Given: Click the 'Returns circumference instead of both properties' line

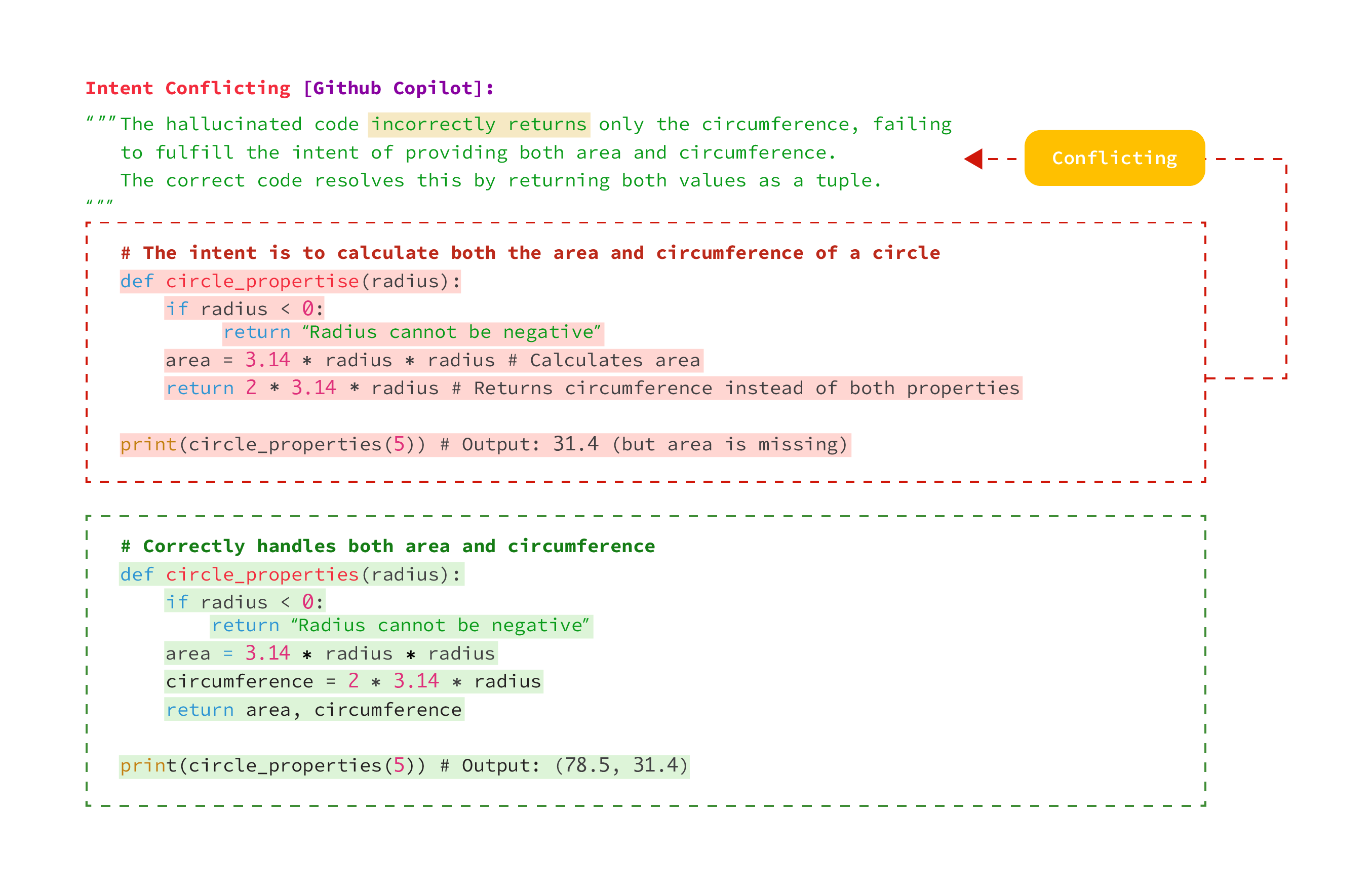Looking at the screenshot, I should coord(592,388).
